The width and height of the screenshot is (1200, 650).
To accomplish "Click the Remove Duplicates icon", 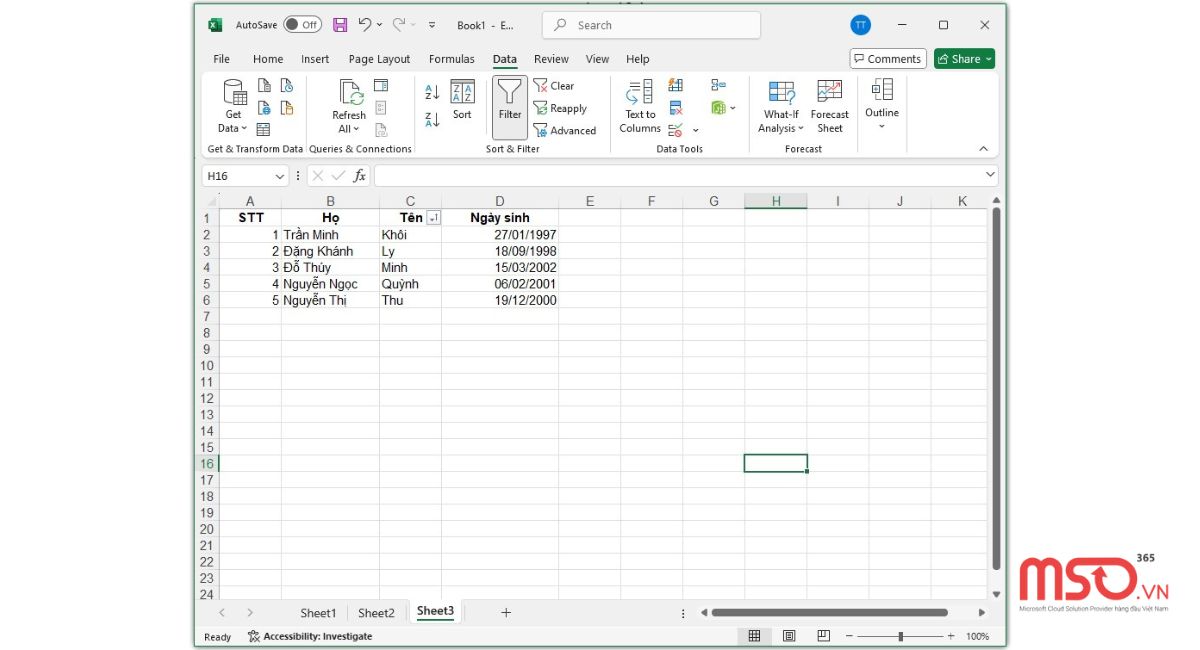I will [675, 108].
